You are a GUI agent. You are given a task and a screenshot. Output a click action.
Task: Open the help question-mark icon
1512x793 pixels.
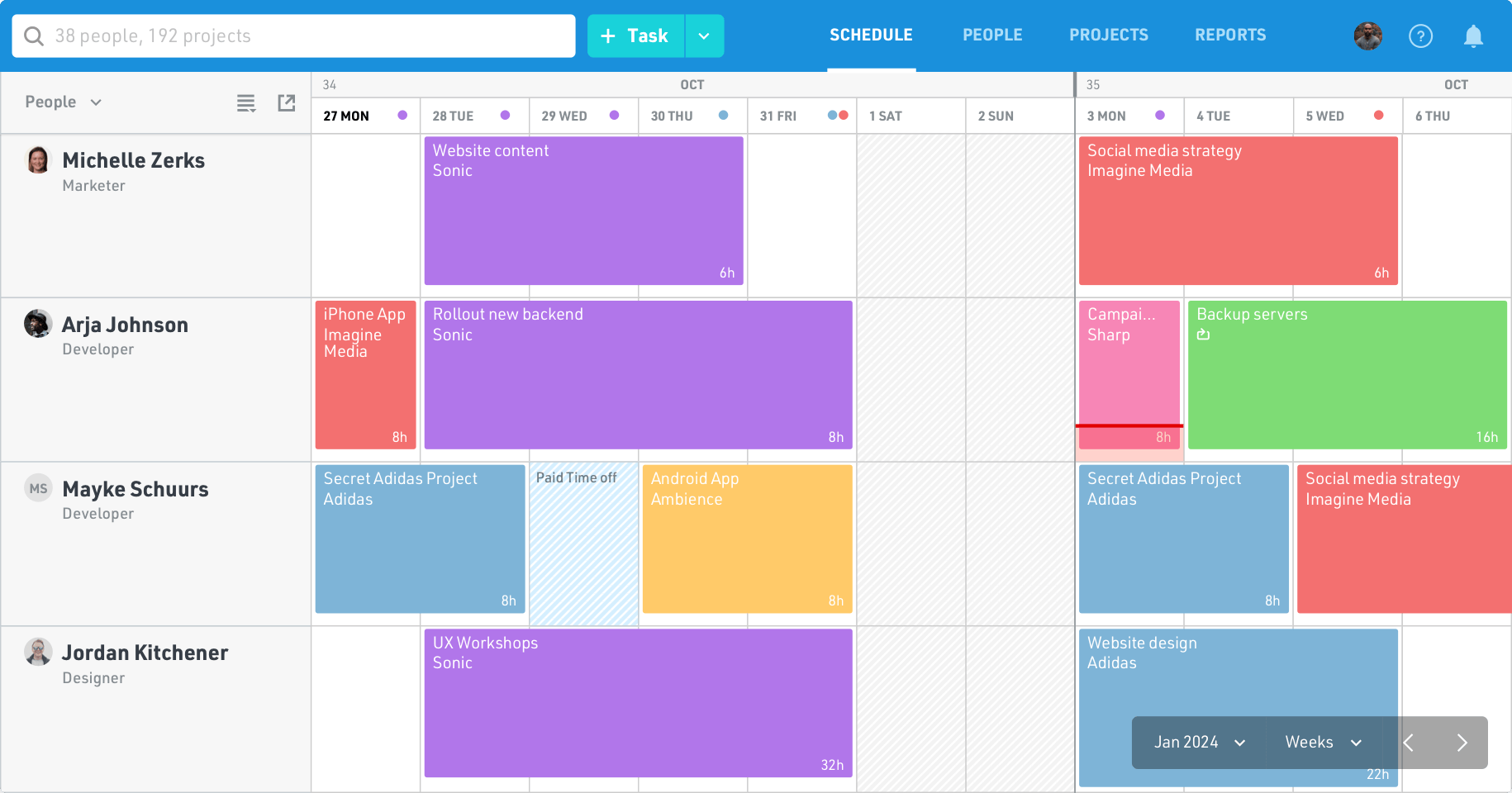pos(1420,36)
